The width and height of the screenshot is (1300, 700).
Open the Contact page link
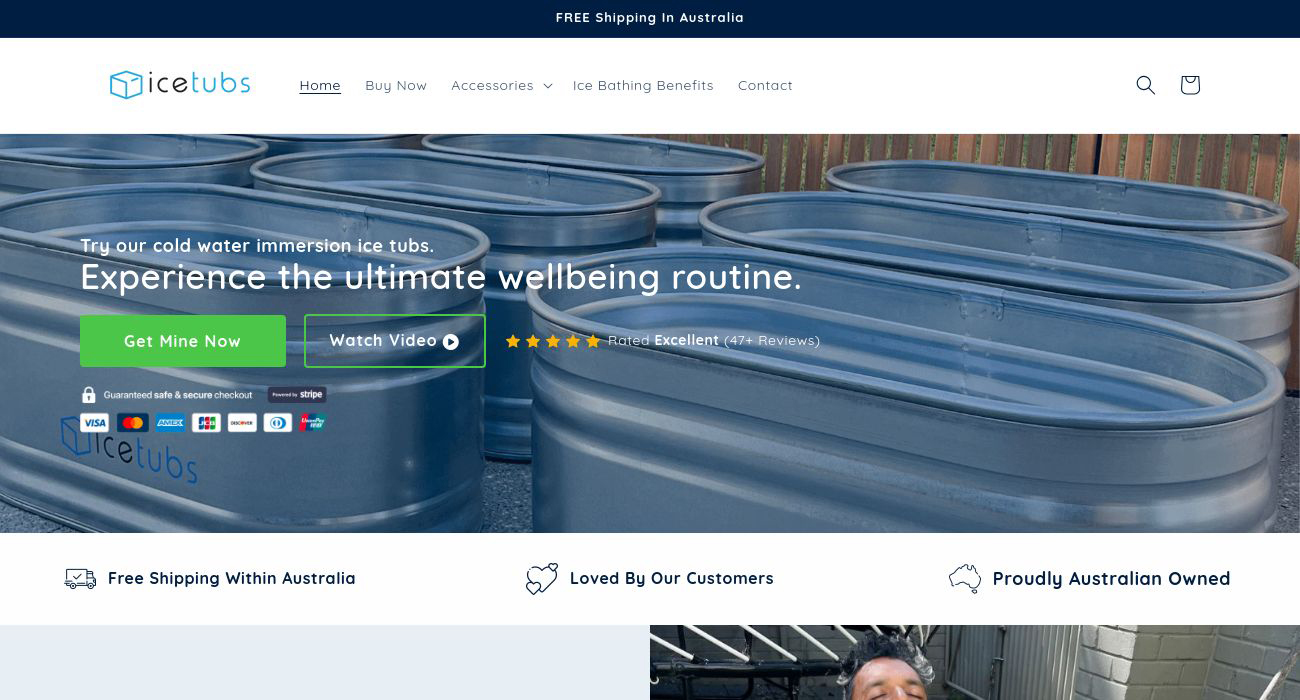[765, 85]
